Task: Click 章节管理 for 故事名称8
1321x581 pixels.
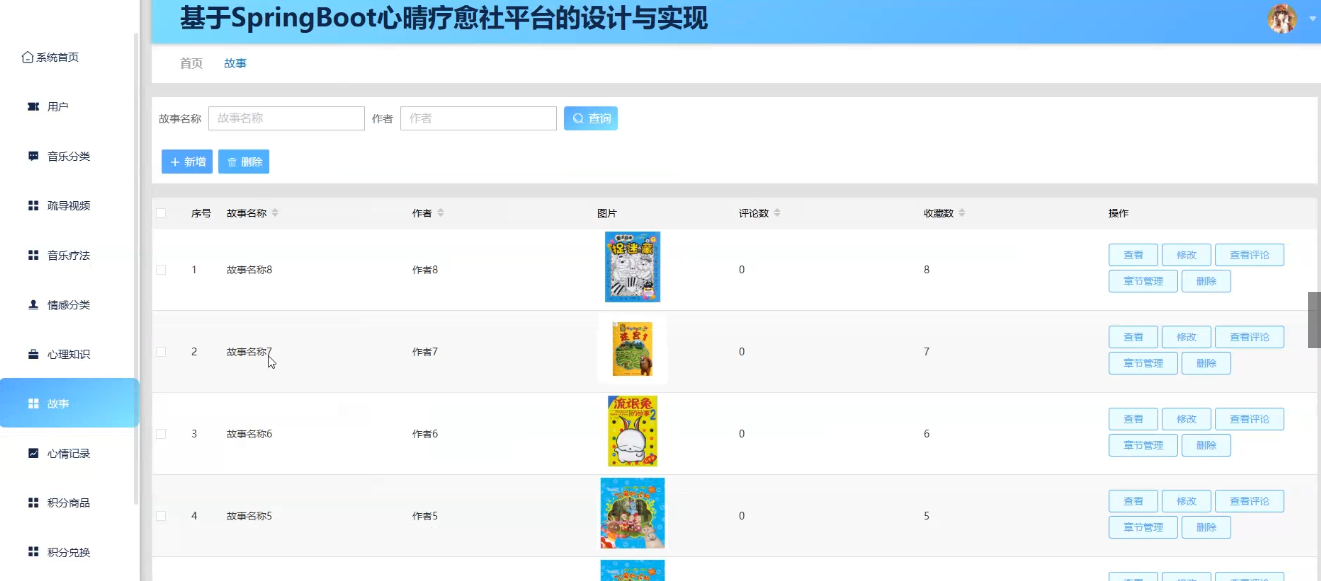Action: 1143,281
